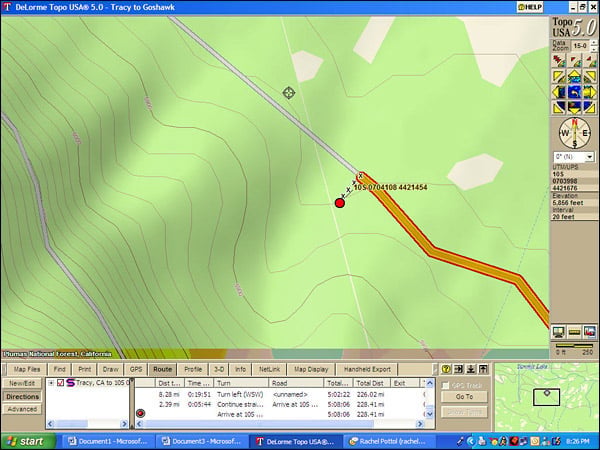Pan the map south with the down arrow
Image resolution: width=600 pixels, height=450 pixels.
[574, 108]
